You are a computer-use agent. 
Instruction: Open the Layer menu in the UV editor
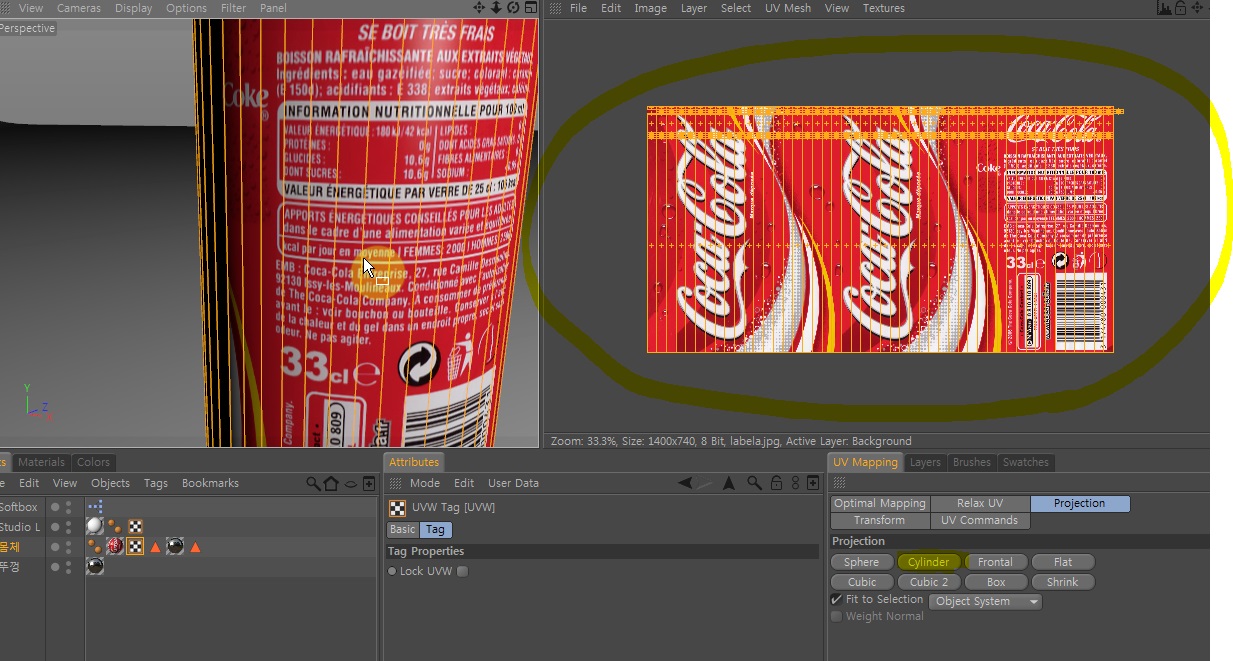coord(694,8)
